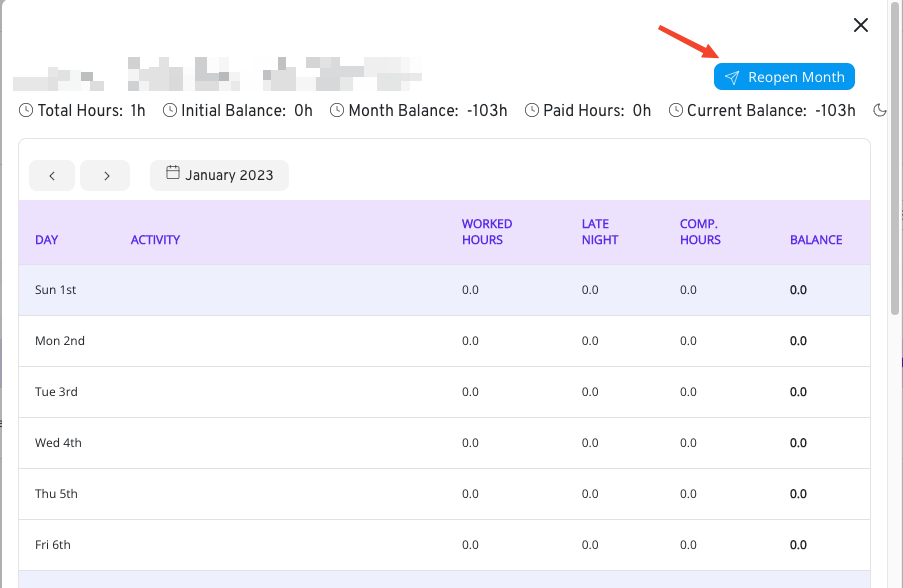This screenshot has height=588, width=903.
Task: Select the Fri 6th row label
Action: tap(53, 545)
